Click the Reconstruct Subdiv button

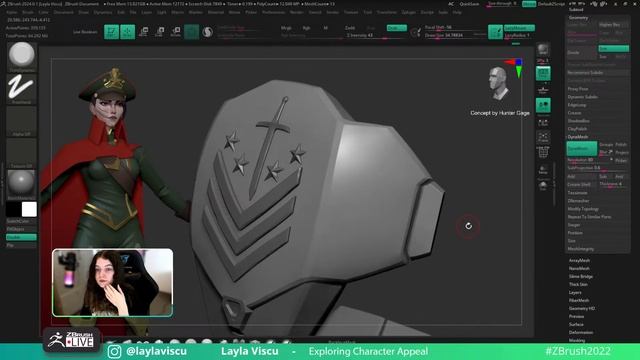click(598, 73)
